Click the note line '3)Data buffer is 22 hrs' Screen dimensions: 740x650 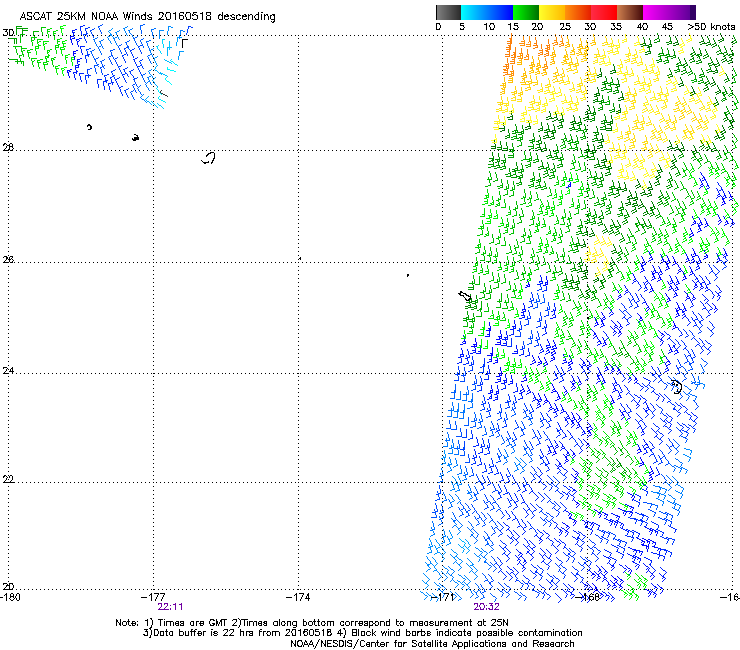point(362,633)
